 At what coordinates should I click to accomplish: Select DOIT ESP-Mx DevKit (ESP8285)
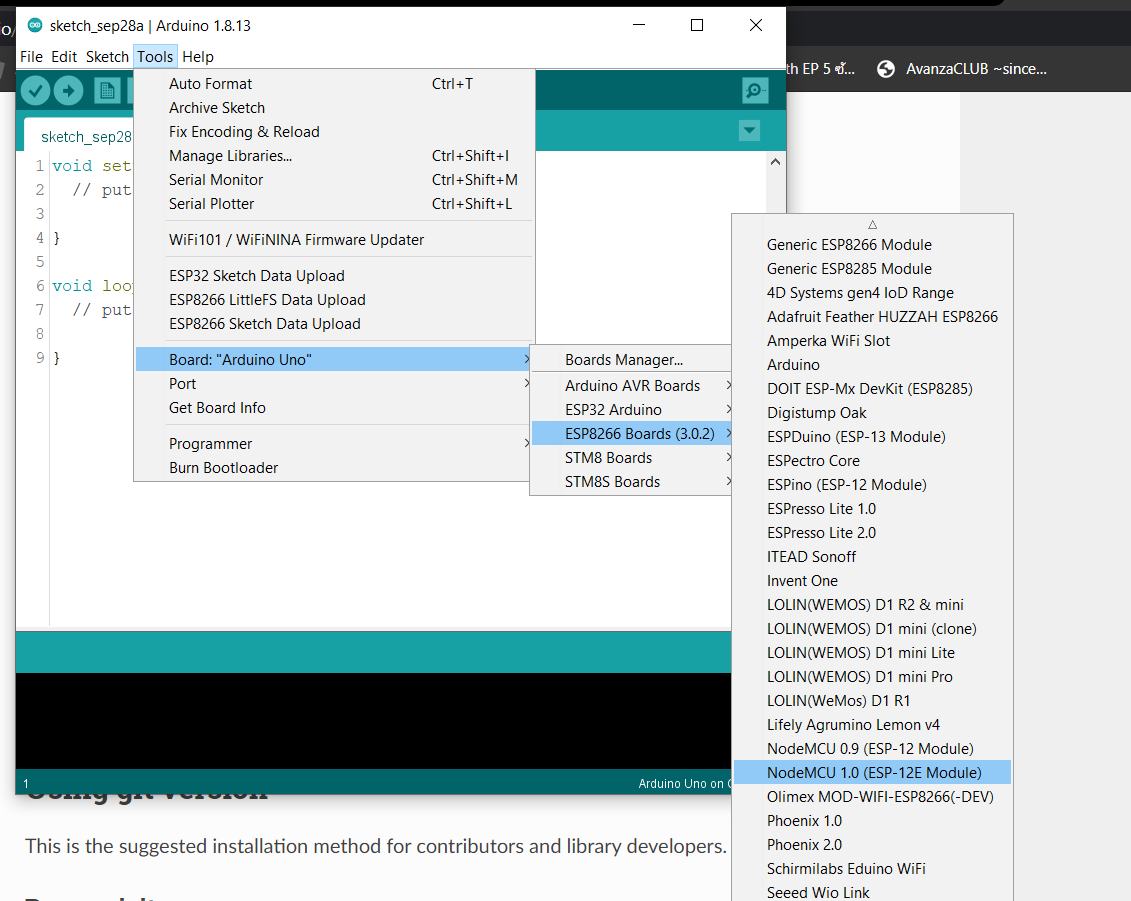pos(872,389)
